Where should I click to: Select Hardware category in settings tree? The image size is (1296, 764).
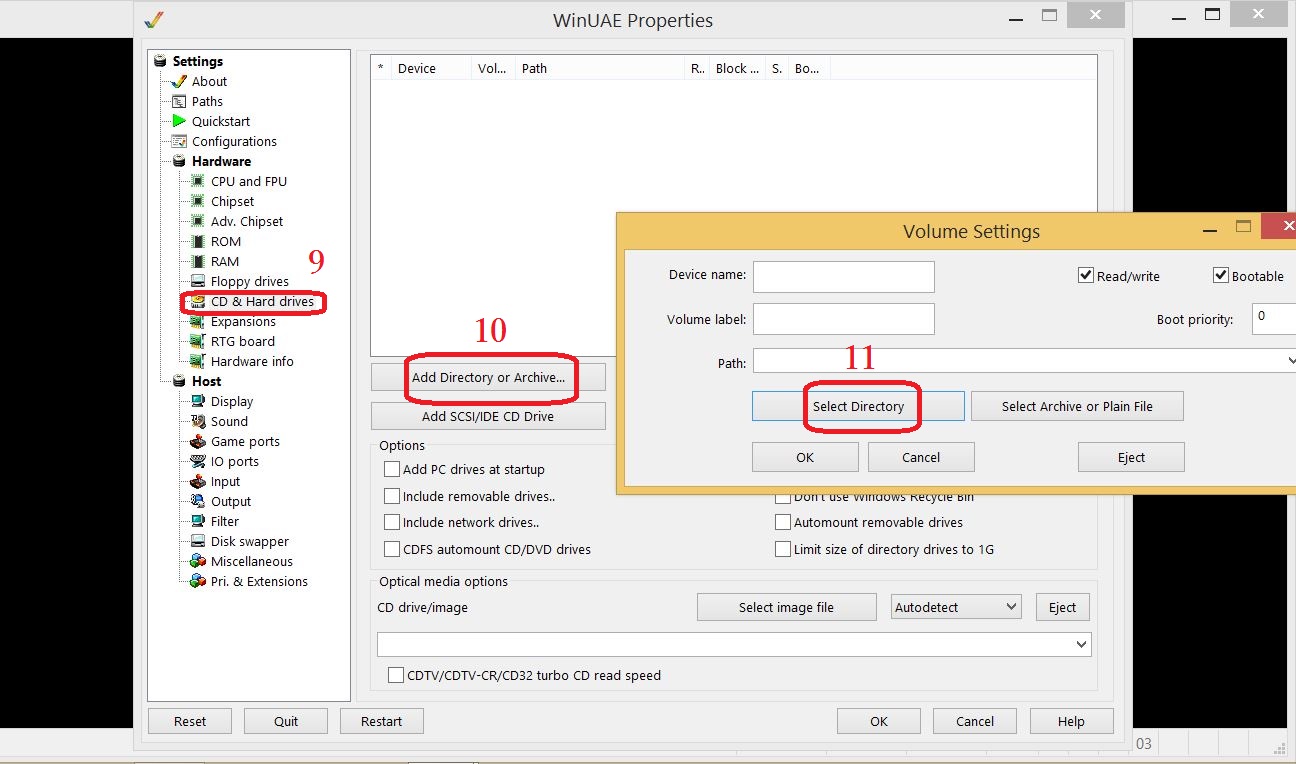pyautogui.click(x=221, y=161)
